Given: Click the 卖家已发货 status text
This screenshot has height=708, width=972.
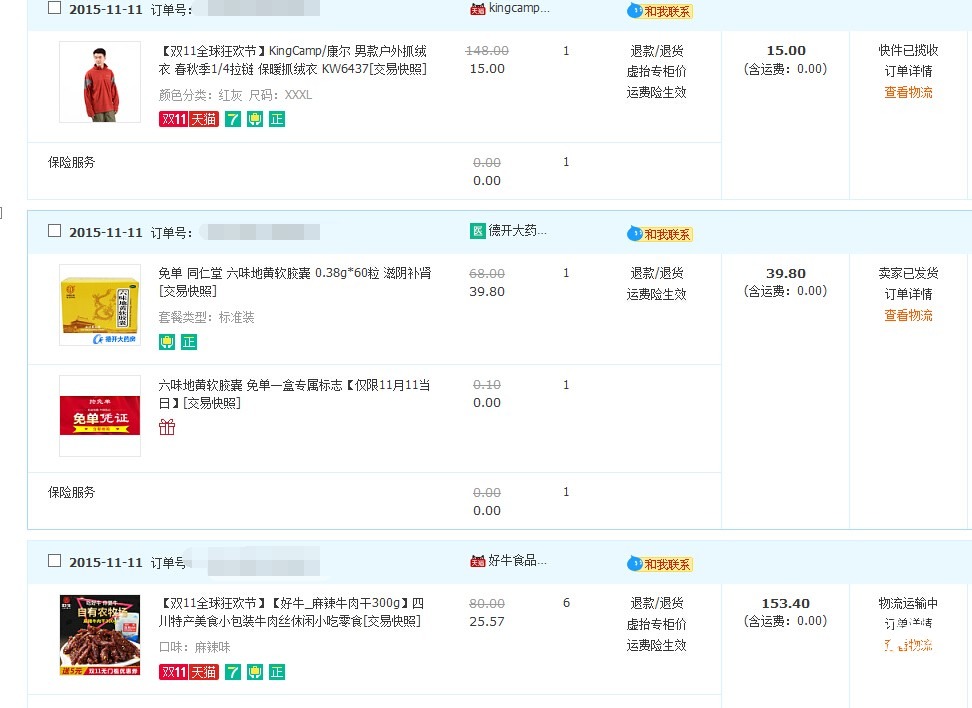Looking at the screenshot, I should point(908,273).
